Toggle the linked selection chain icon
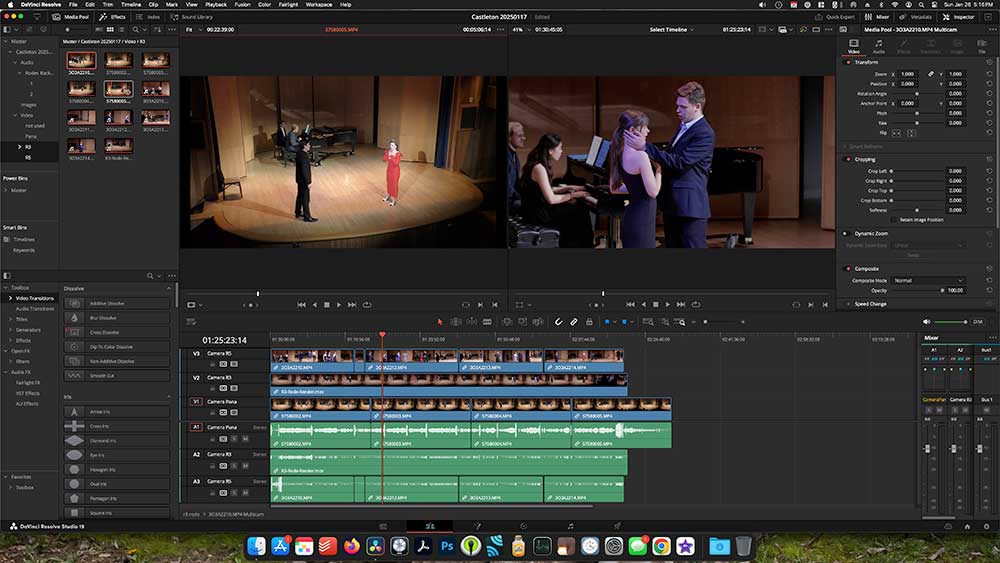 coord(574,322)
